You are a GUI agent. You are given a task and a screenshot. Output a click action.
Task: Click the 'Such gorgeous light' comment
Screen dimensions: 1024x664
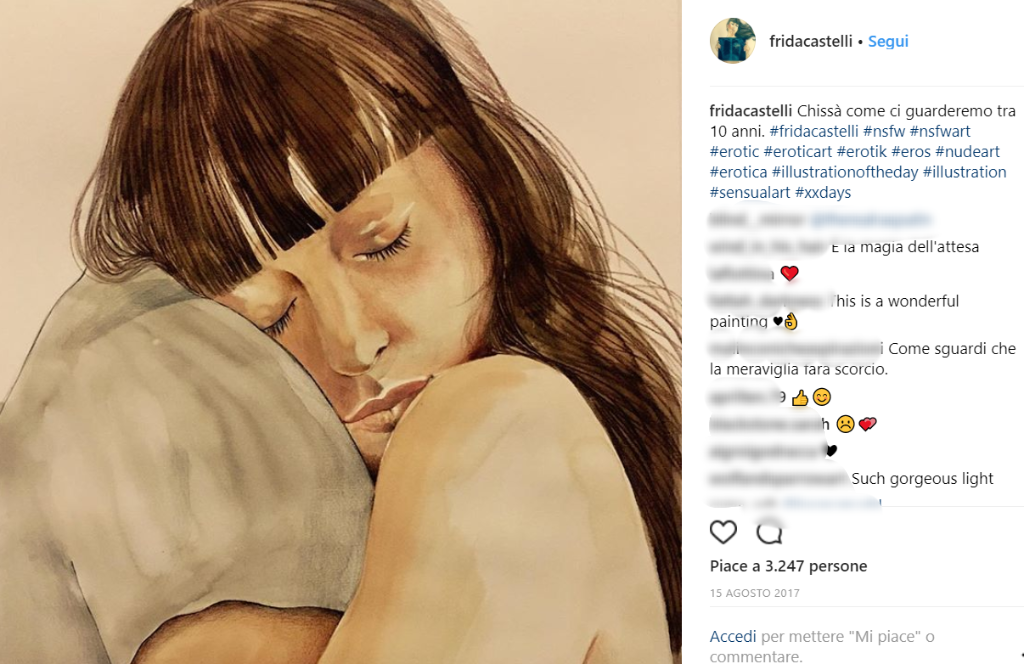921,479
